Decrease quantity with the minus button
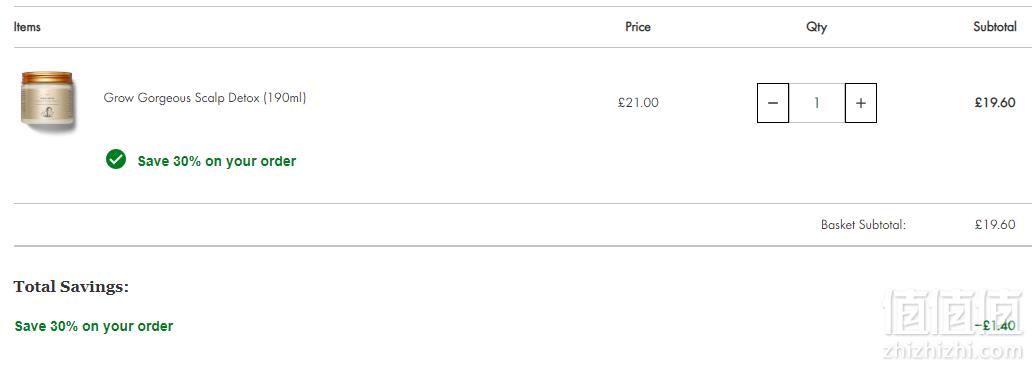 (773, 103)
